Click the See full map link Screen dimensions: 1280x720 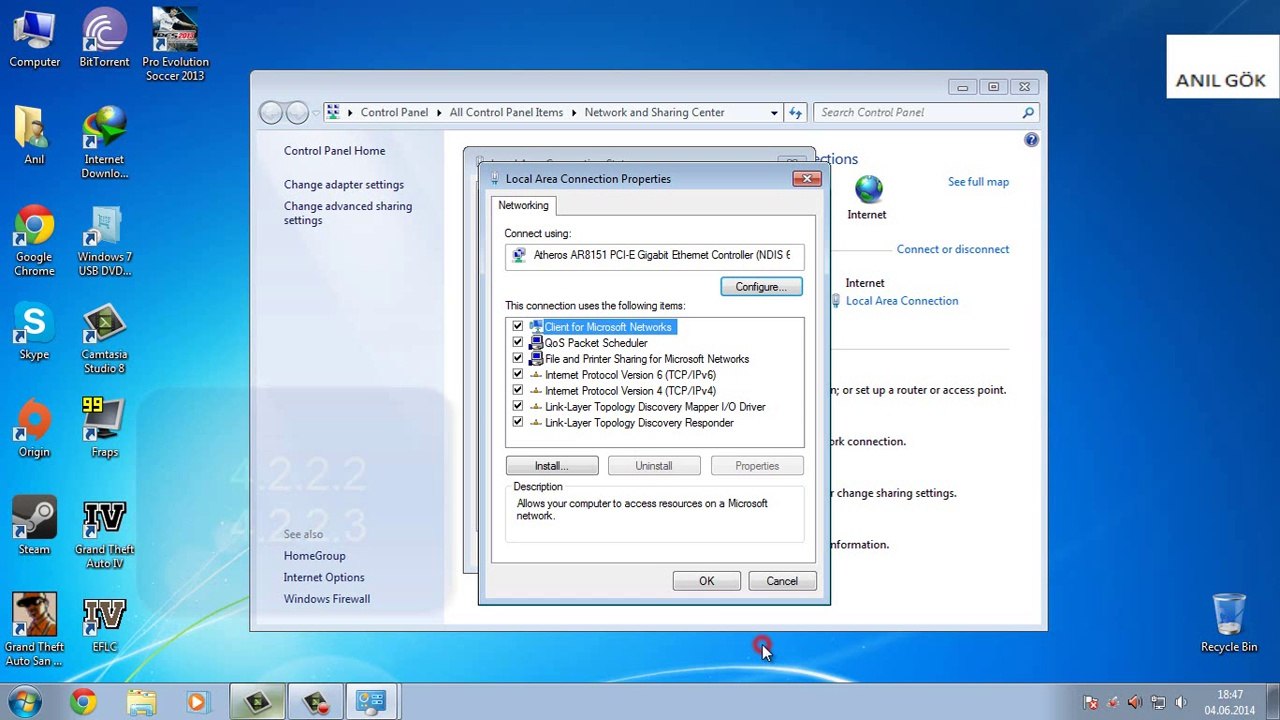point(978,182)
